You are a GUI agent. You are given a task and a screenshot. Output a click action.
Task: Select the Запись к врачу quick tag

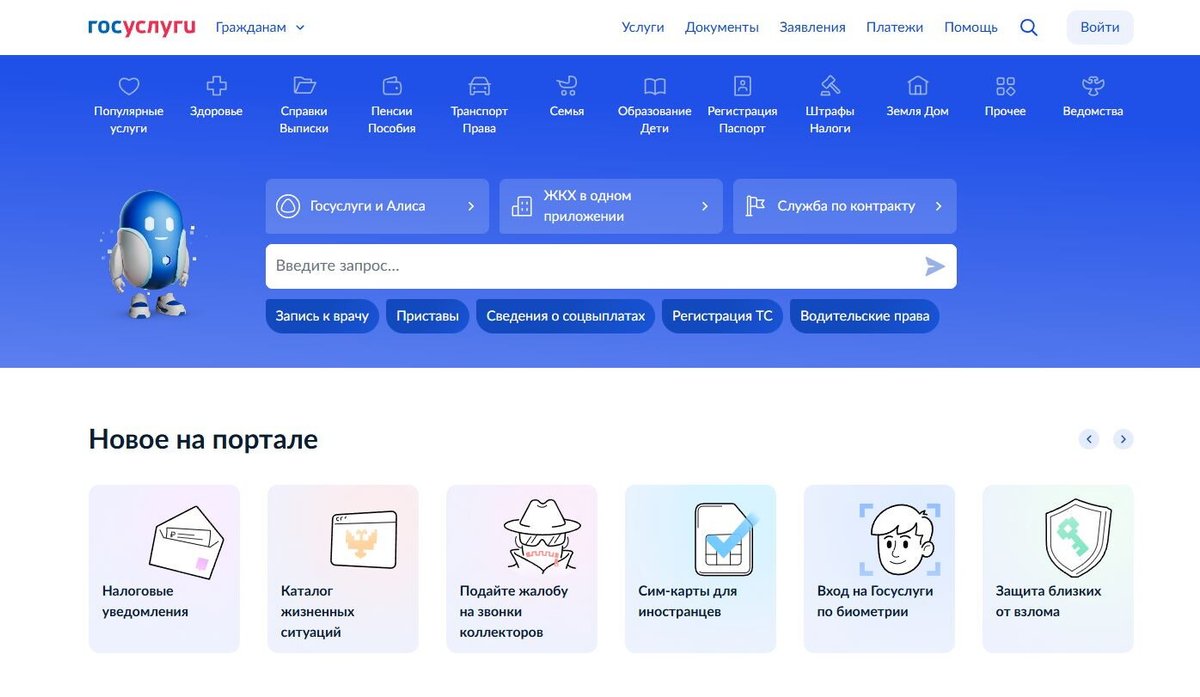[x=322, y=316]
